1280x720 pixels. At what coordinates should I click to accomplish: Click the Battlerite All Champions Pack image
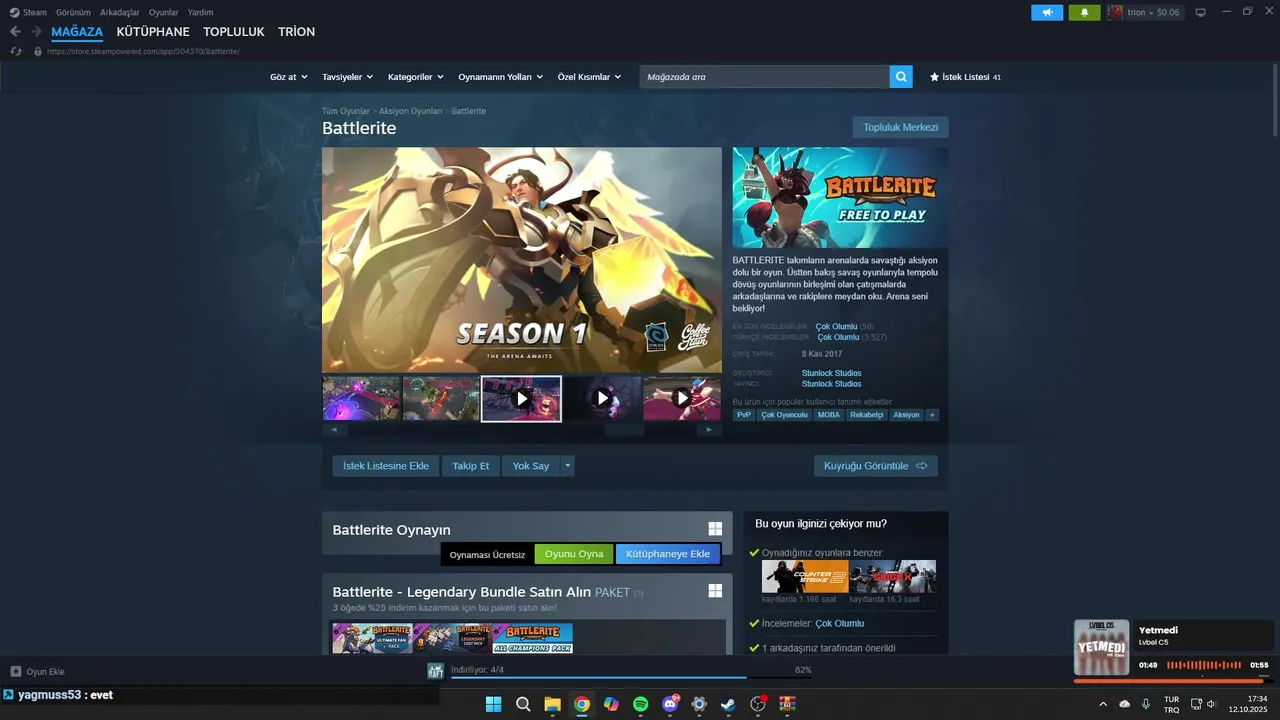point(533,638)
